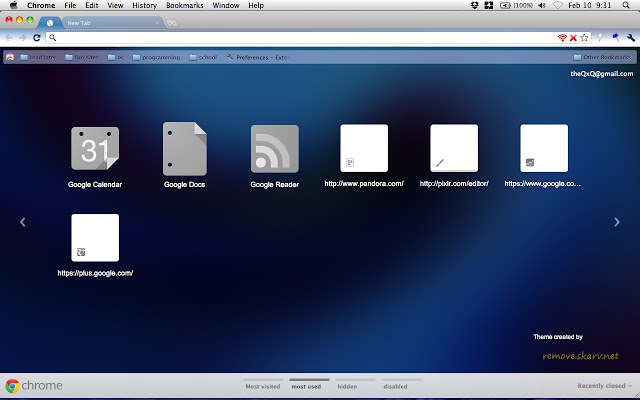Click the lightning bolt extension icon
Image resolution: width=640 pixels, height=400 pixels.
600,38
